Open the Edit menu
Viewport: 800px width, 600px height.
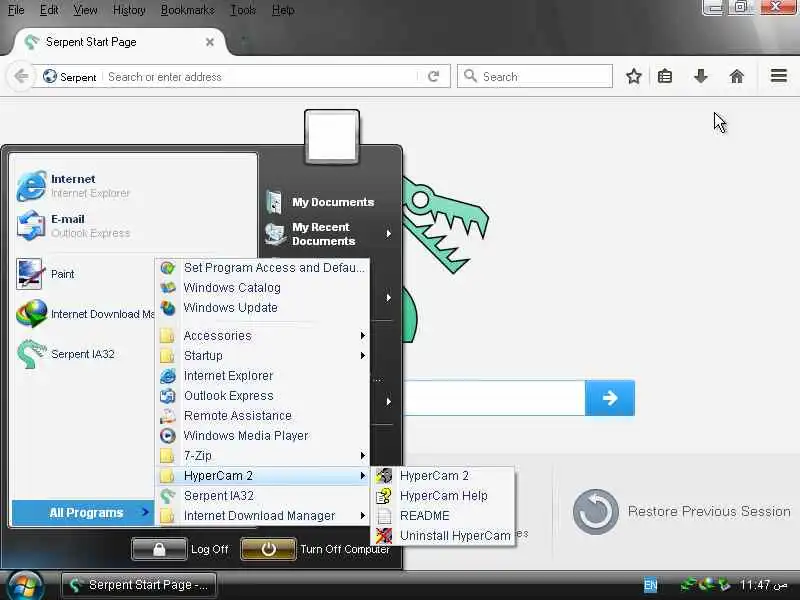(x=49, y=10)
